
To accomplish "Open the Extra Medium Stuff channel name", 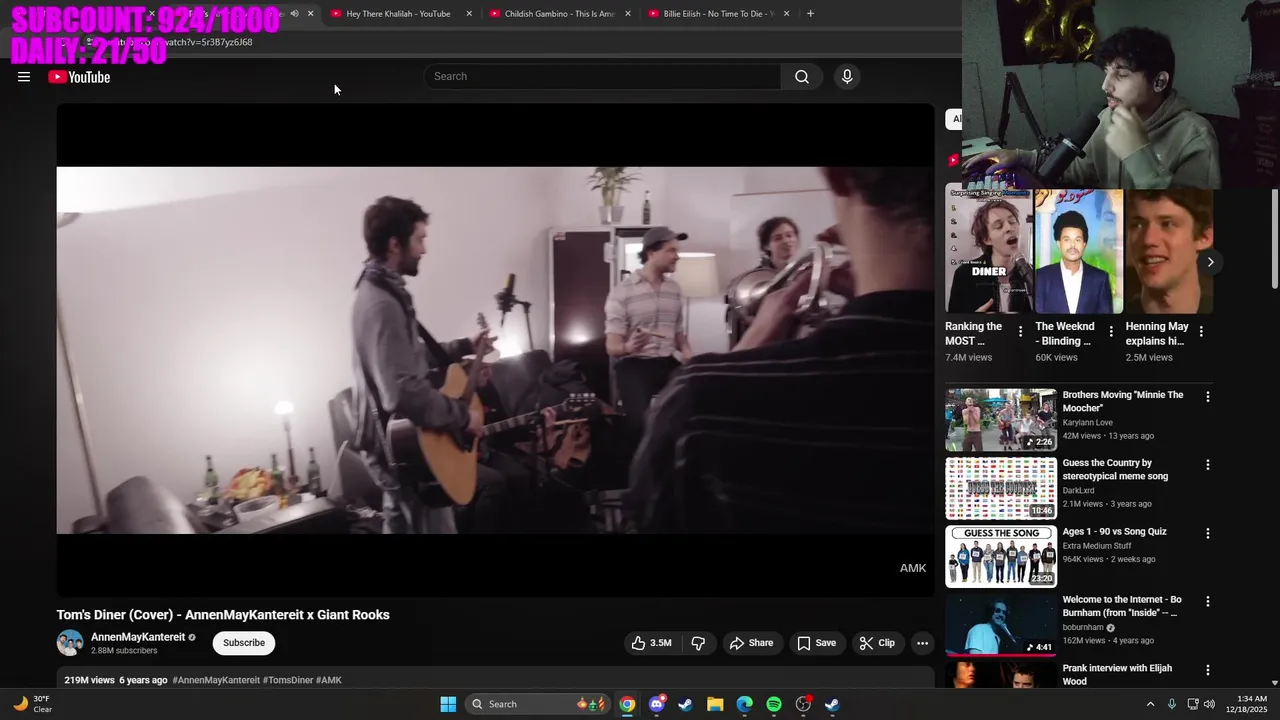I will (x=1097, y=546).
